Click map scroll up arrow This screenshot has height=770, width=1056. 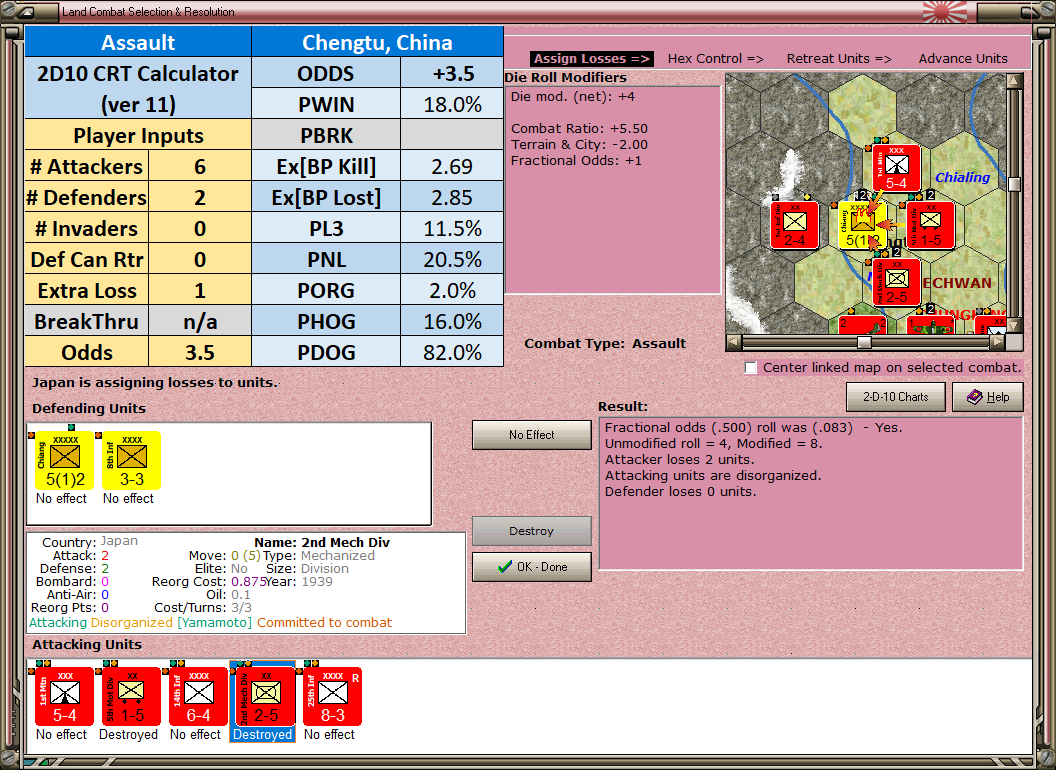[1014, 81]
